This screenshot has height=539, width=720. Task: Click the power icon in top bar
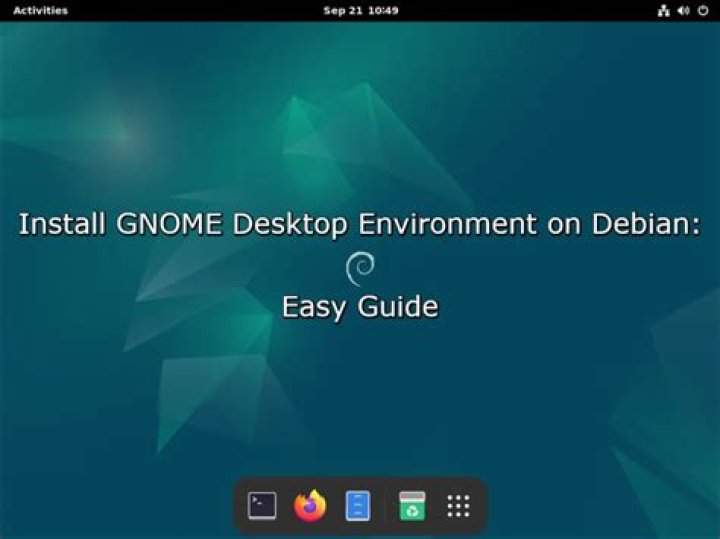tap(703, 11)
